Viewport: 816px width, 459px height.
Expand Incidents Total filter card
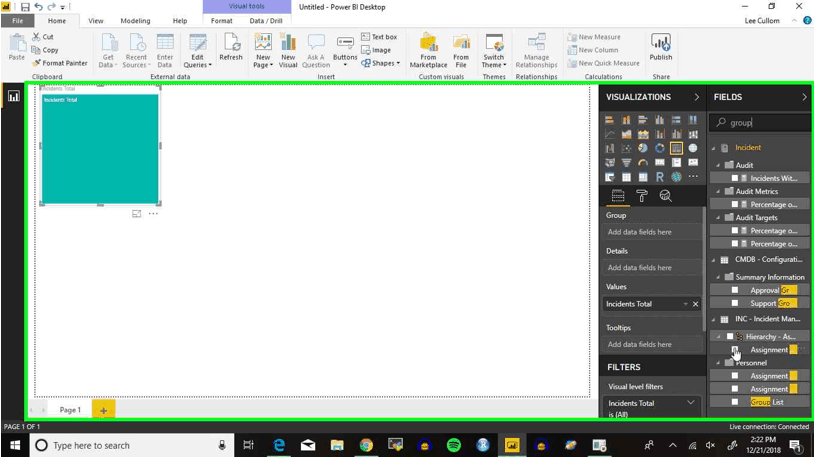tap(691, 403)
